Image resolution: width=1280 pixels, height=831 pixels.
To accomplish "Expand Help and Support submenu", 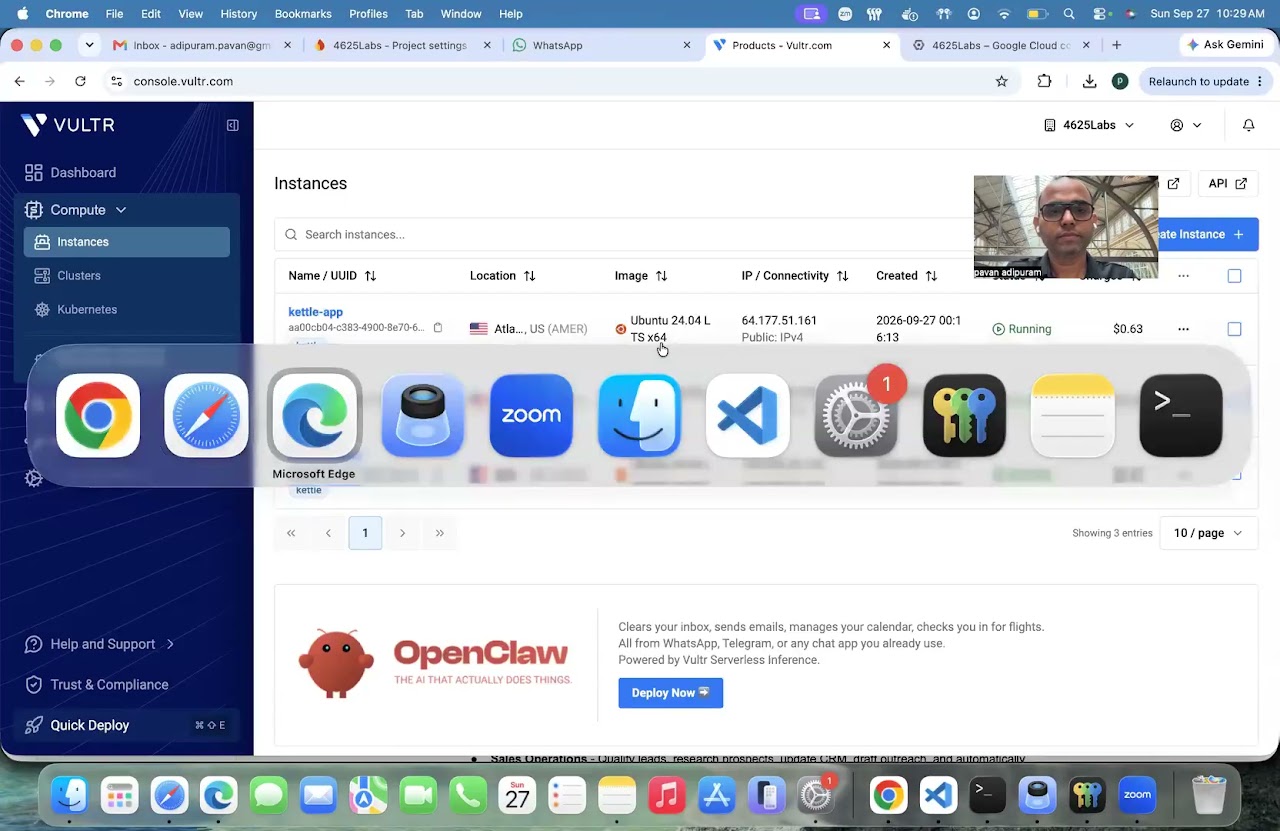I will pos(100,644).
